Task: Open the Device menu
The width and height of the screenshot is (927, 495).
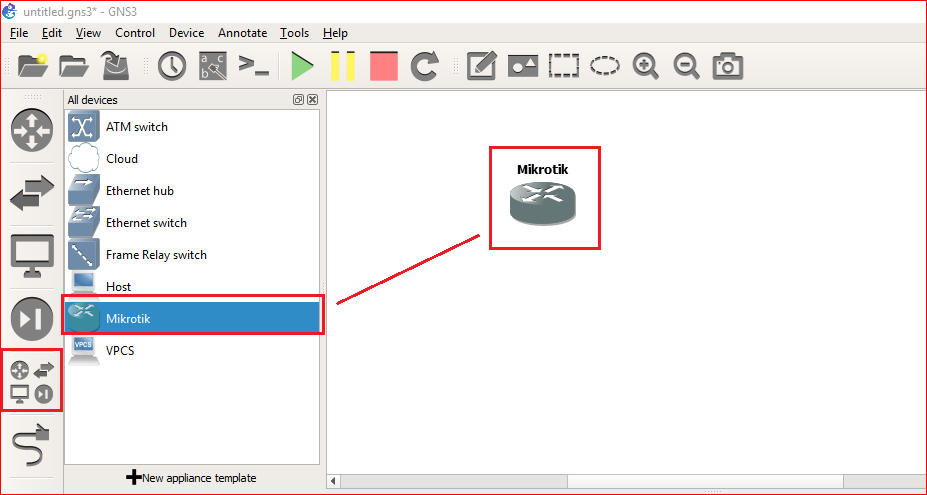Action: click(186, 33)
